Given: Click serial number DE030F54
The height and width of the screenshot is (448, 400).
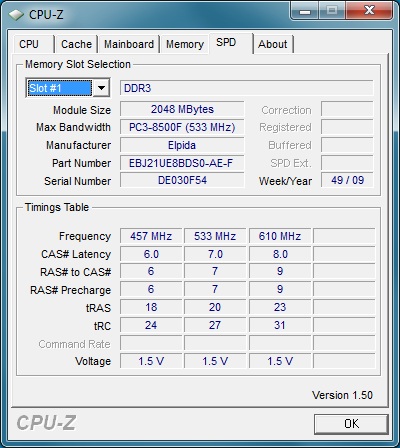Looking at the screenshot, I should click(x=182, y=180).
